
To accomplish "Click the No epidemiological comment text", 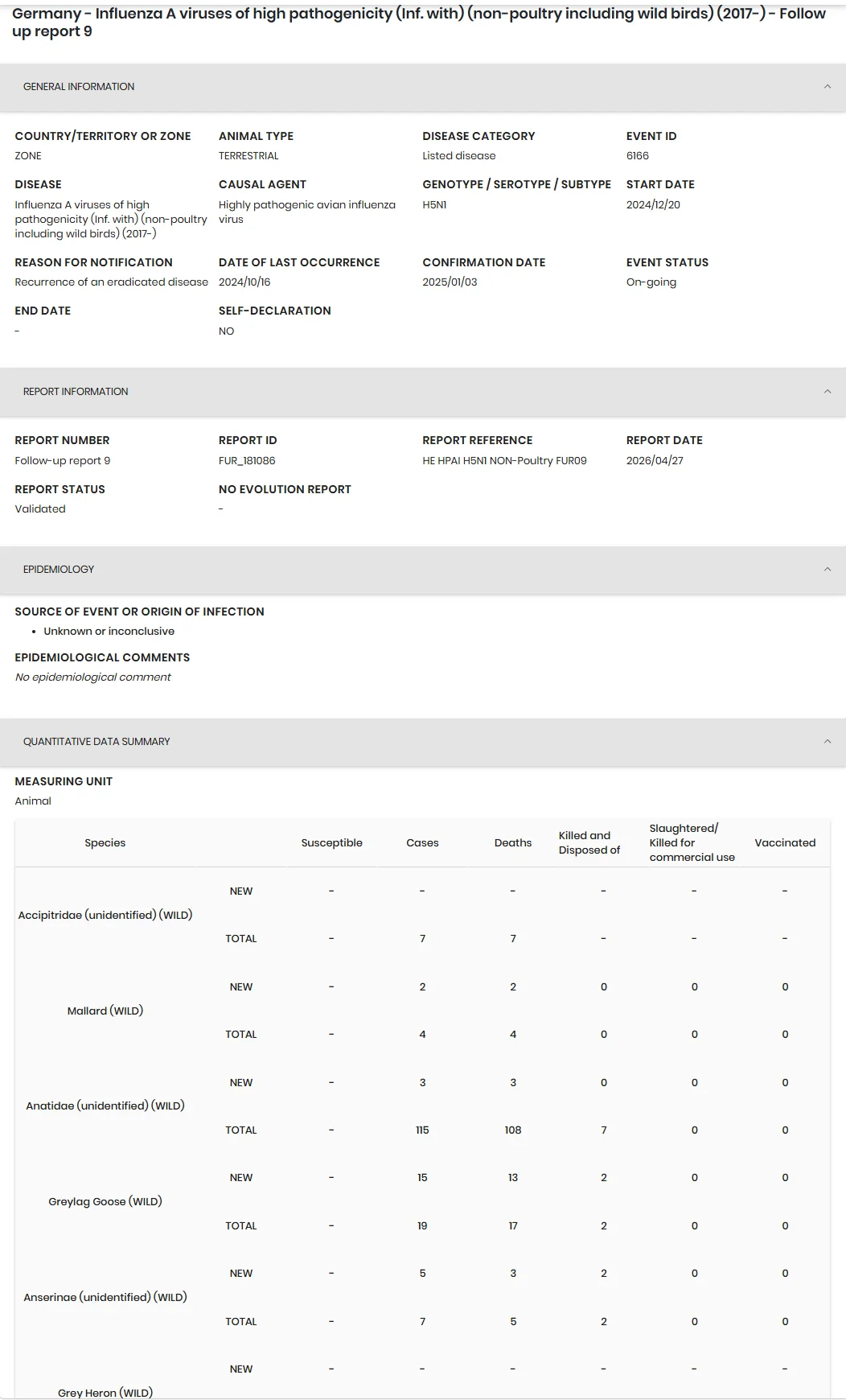I will coord(92,677).
